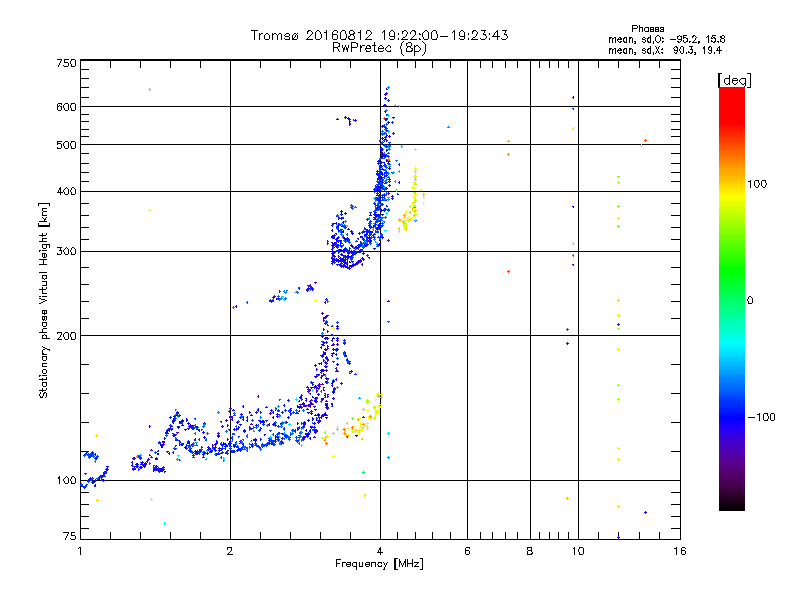Click y-axis tick label '750'
Viewport: 800px width, 600px height.
[66, 63]
